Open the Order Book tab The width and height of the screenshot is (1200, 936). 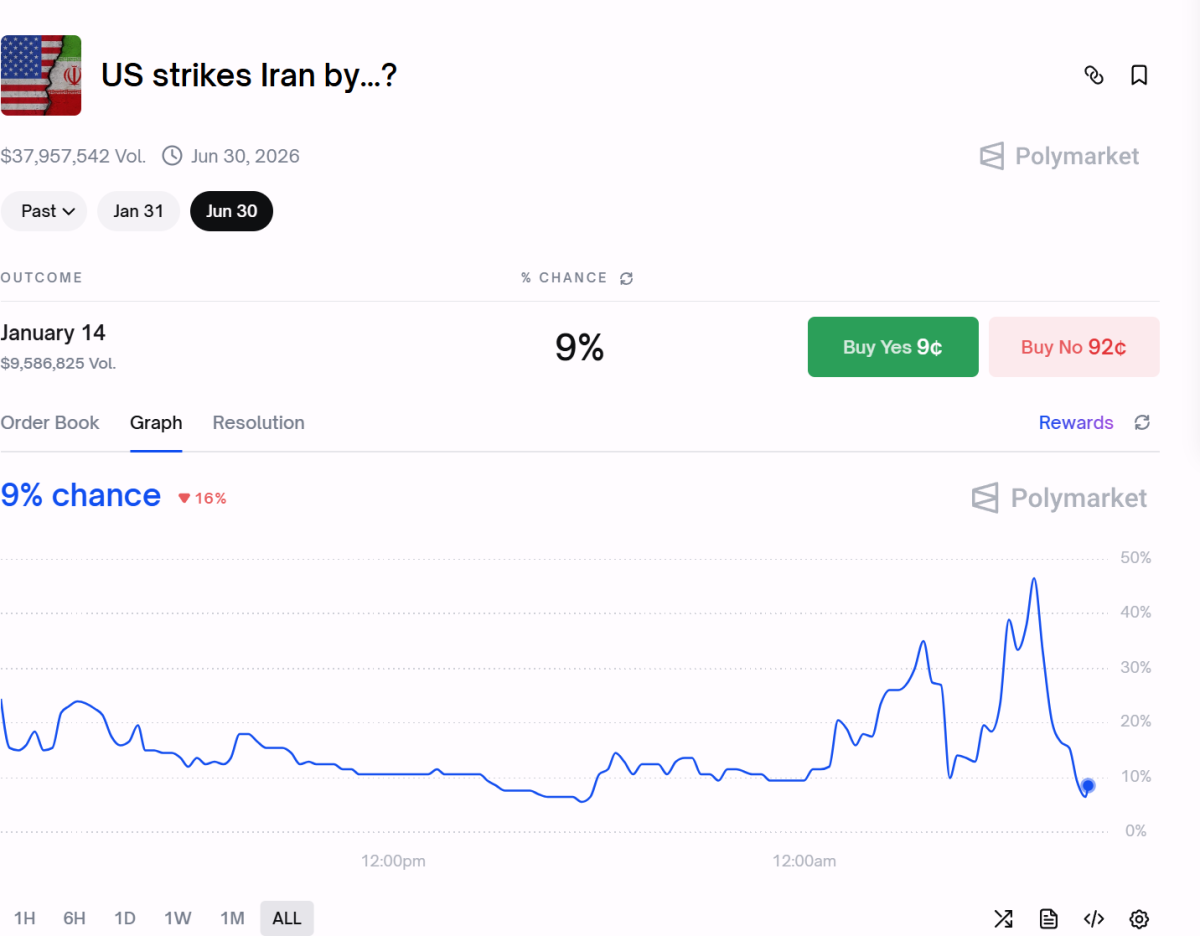pyautogui.click(x=50, y=423)
